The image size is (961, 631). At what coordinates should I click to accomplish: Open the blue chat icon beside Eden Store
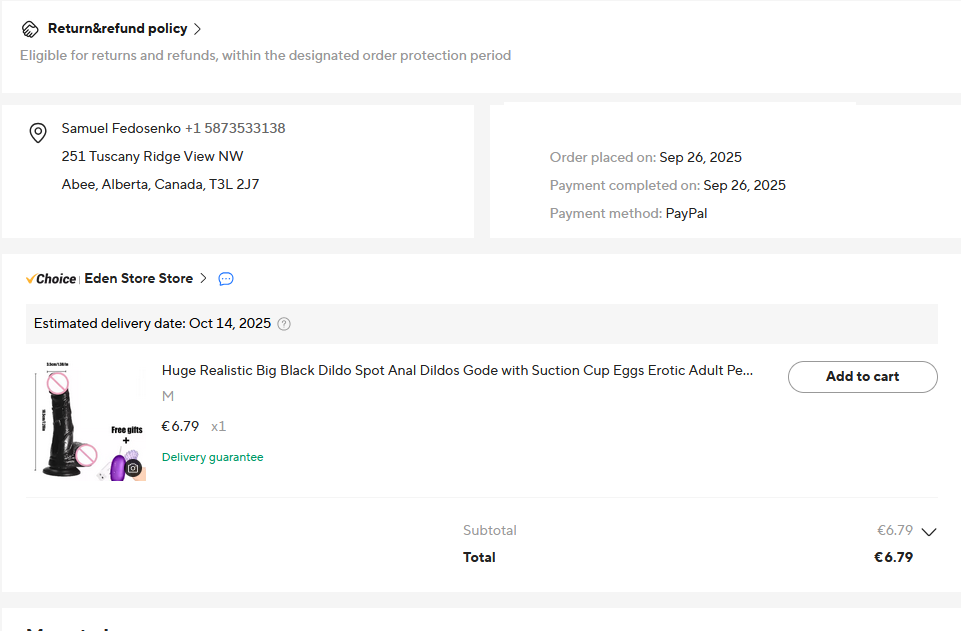pos(226,279)
